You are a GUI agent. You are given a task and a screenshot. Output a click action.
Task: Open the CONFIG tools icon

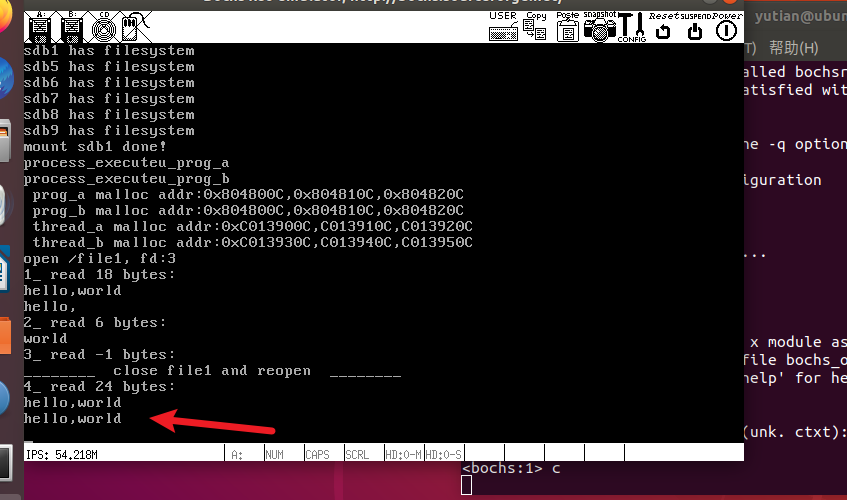coord(632,27)
